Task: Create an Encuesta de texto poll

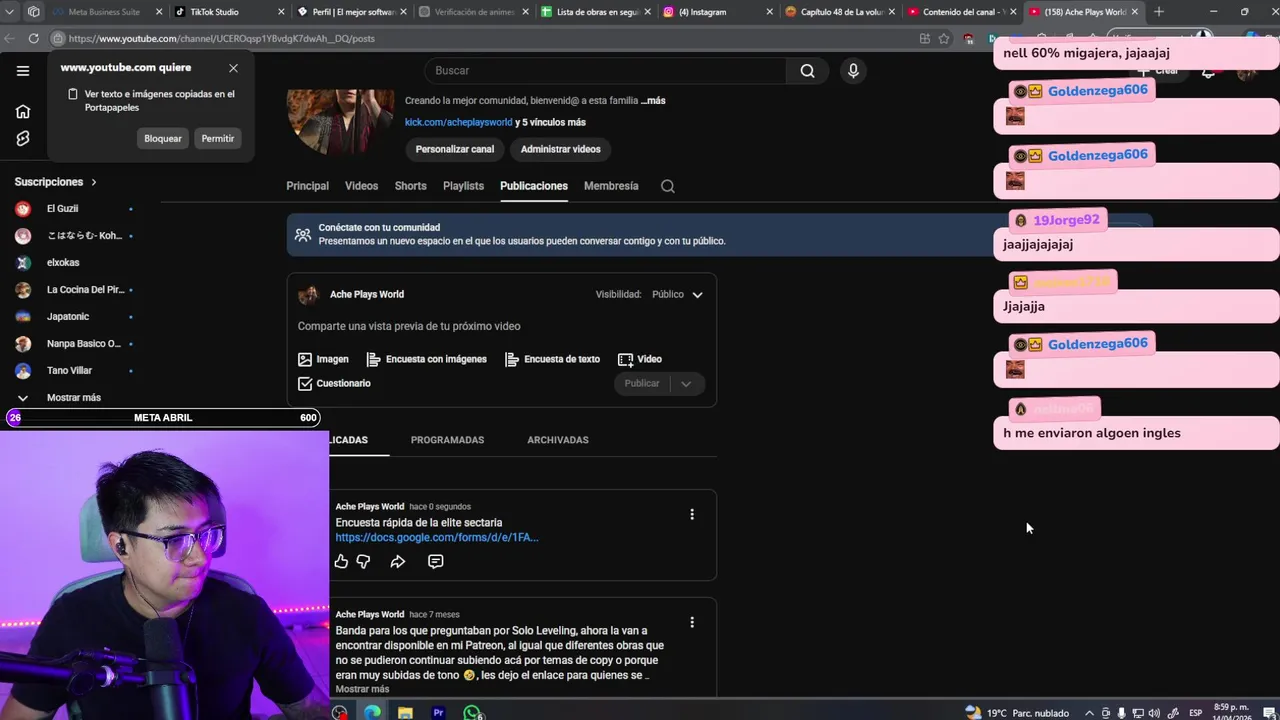Action: [552, 359]
